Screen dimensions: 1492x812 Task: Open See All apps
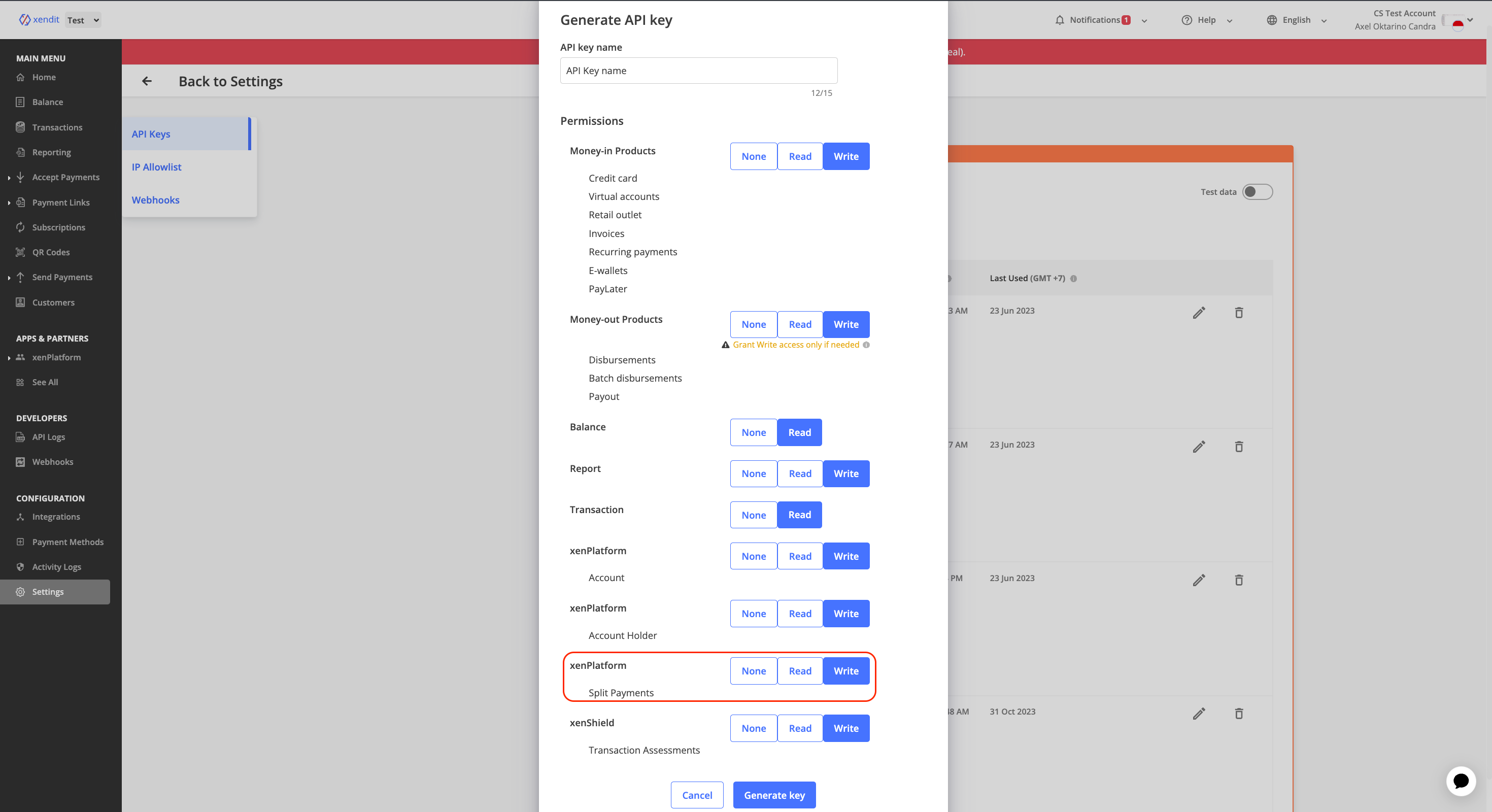pos(45,382)
